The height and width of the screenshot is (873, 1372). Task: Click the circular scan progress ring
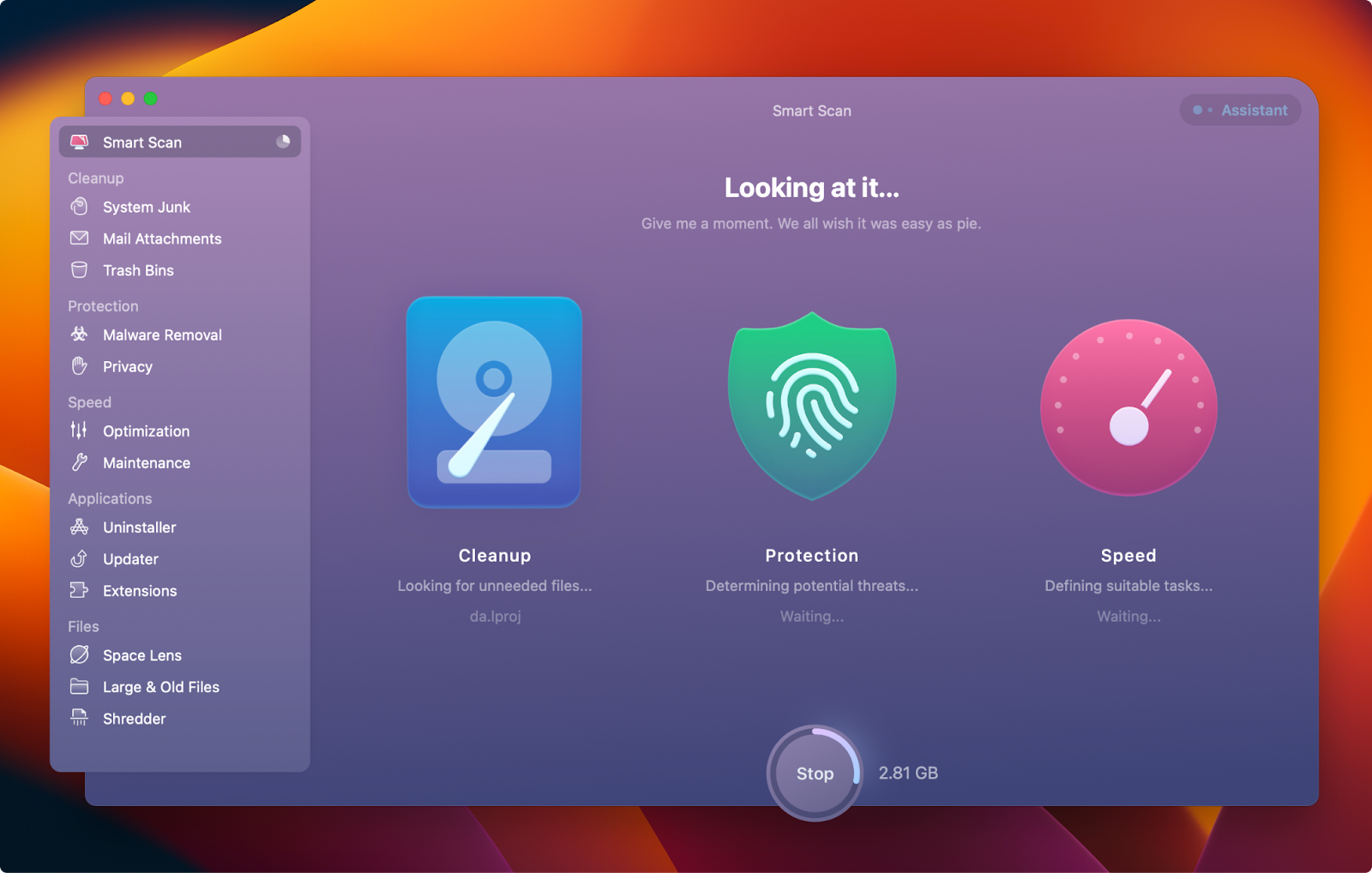813,773
